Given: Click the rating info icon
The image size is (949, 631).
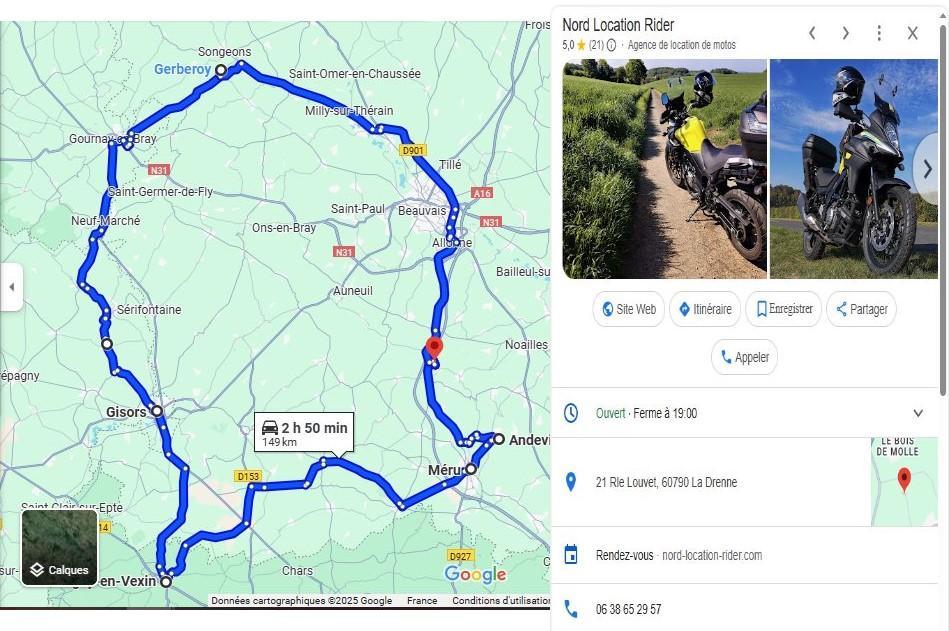Looking at the screenshot, I should (x=611, y=45).
